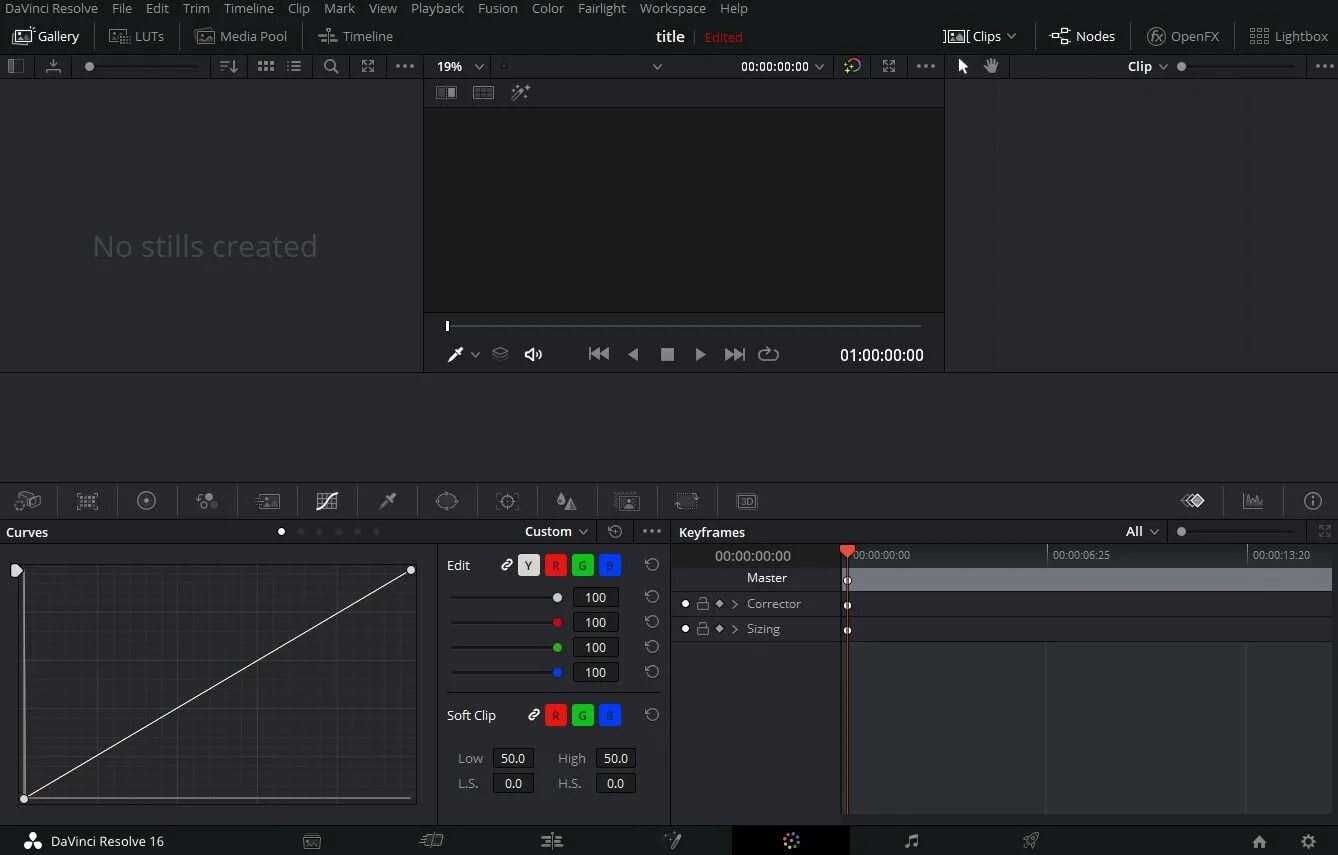Show the Media Pool button
This screenshot has width=1338, height=855.
tap(241, 36)
